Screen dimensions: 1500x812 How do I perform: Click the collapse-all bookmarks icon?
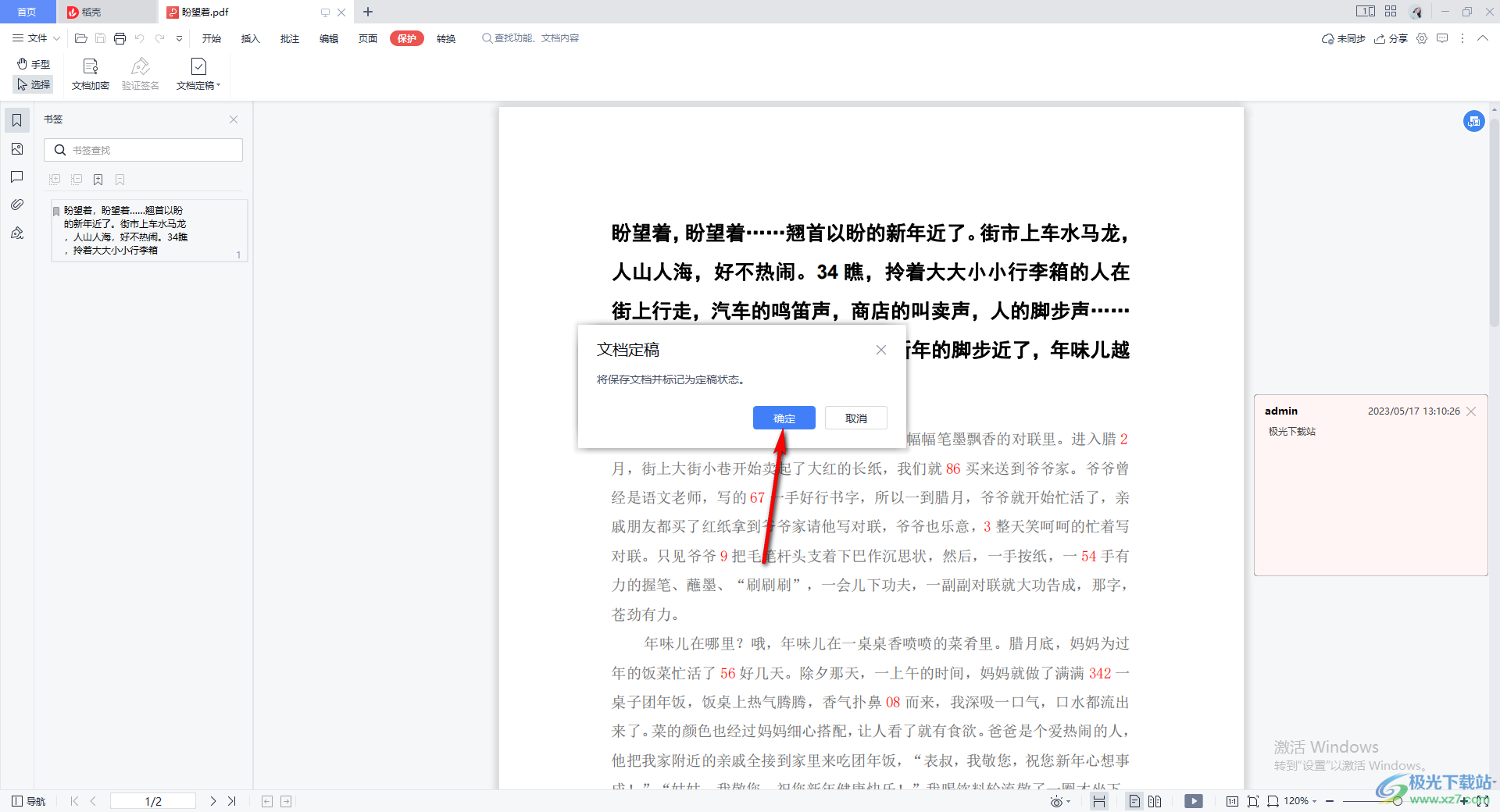pyautogui.click(x=77, y=180)
